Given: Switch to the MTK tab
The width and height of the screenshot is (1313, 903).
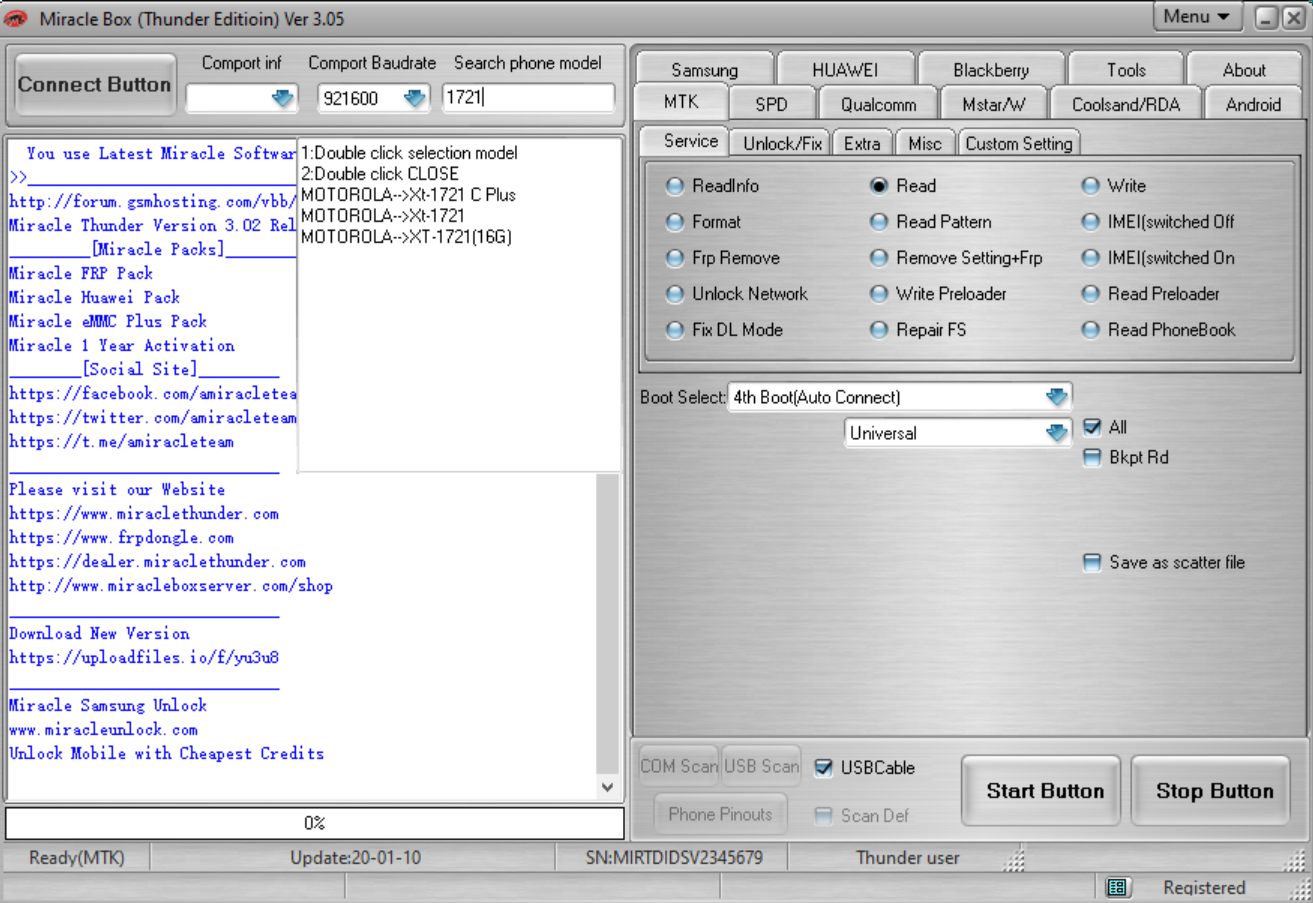Looking at the screenshot, I should pos(681,103).
